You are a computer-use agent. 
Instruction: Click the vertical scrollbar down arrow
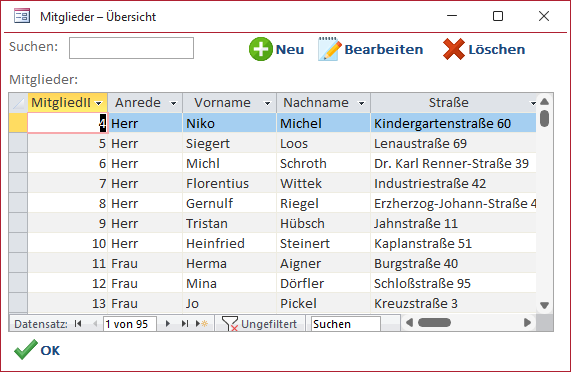coord(544,305)
